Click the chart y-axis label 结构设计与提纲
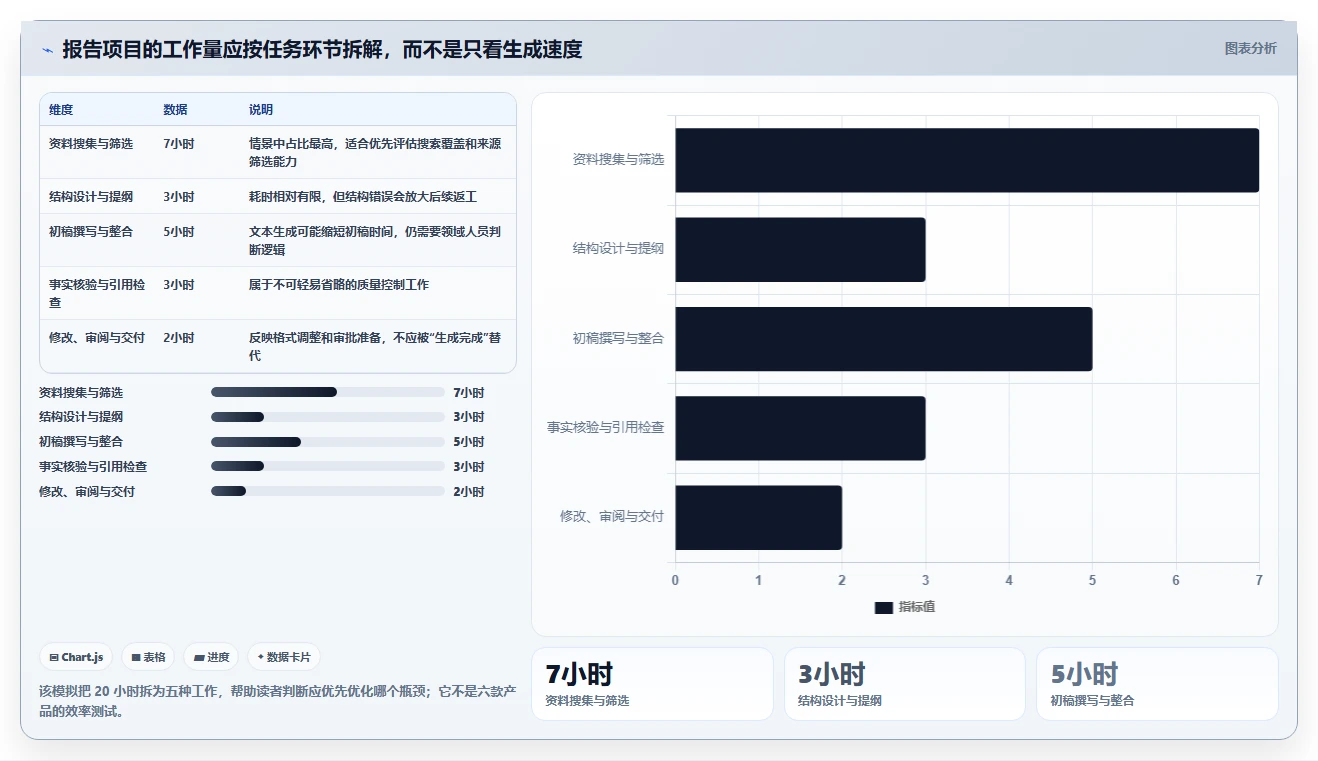1318x761 pixels. [x=618, y=249]
